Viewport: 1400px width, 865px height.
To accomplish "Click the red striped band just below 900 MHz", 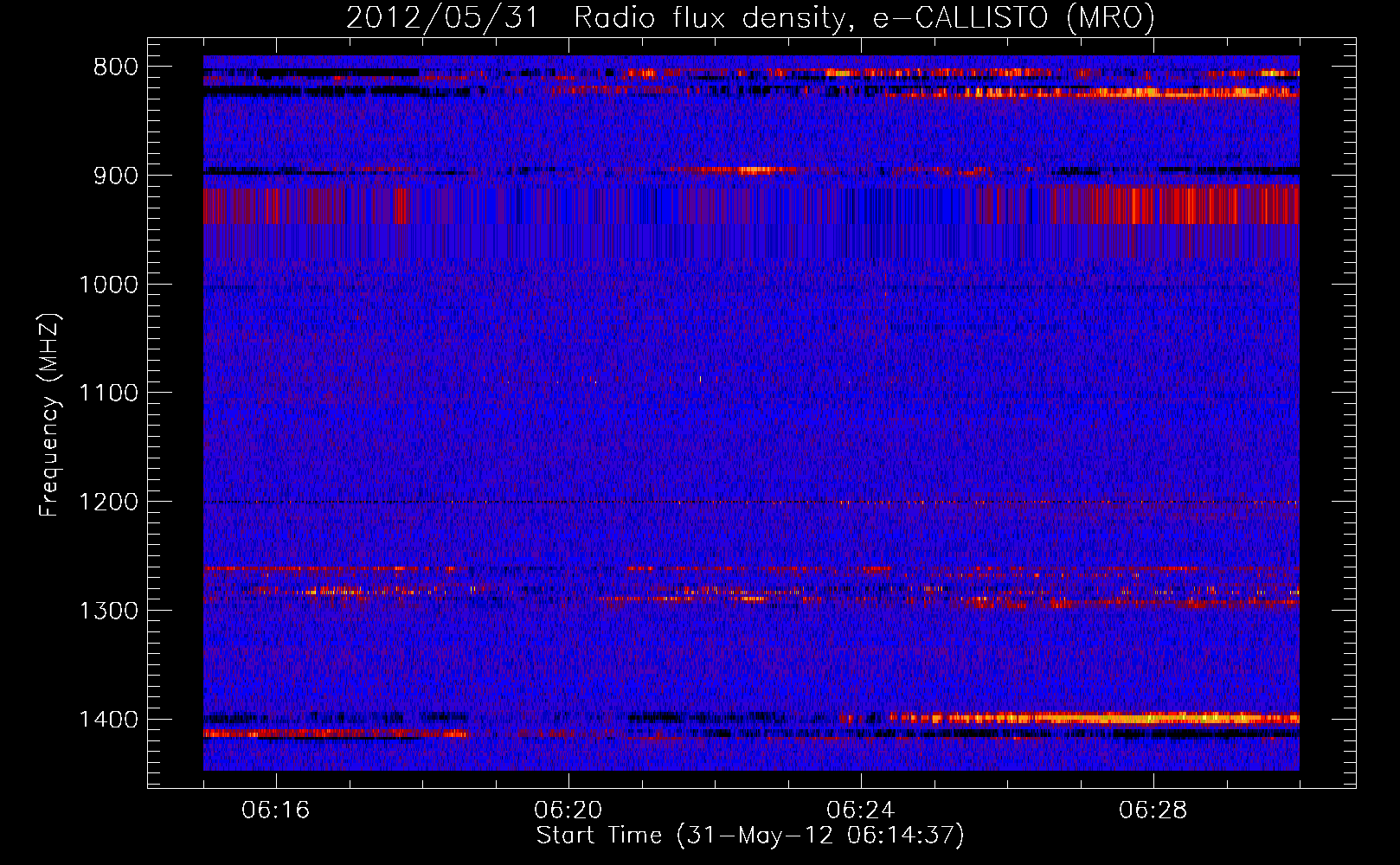I will coord(751,206).
